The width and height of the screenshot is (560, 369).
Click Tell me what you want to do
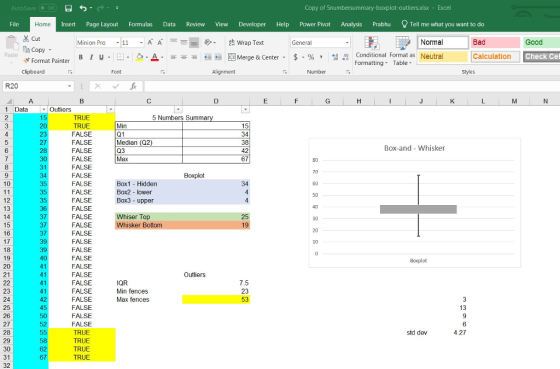(443, 24)
